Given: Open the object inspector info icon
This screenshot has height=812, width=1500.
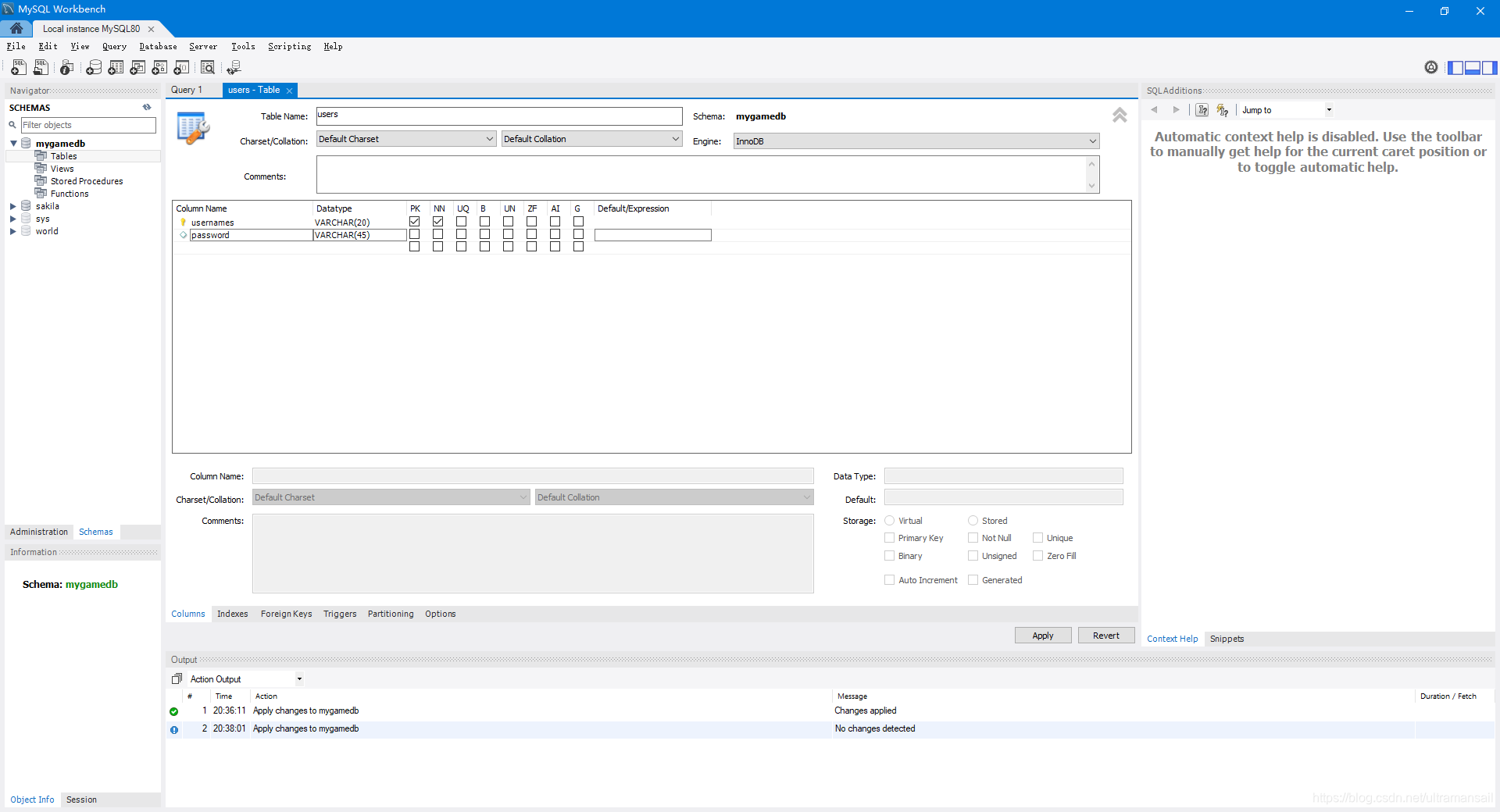Looking at the screenshot, I should pos(67,68).
